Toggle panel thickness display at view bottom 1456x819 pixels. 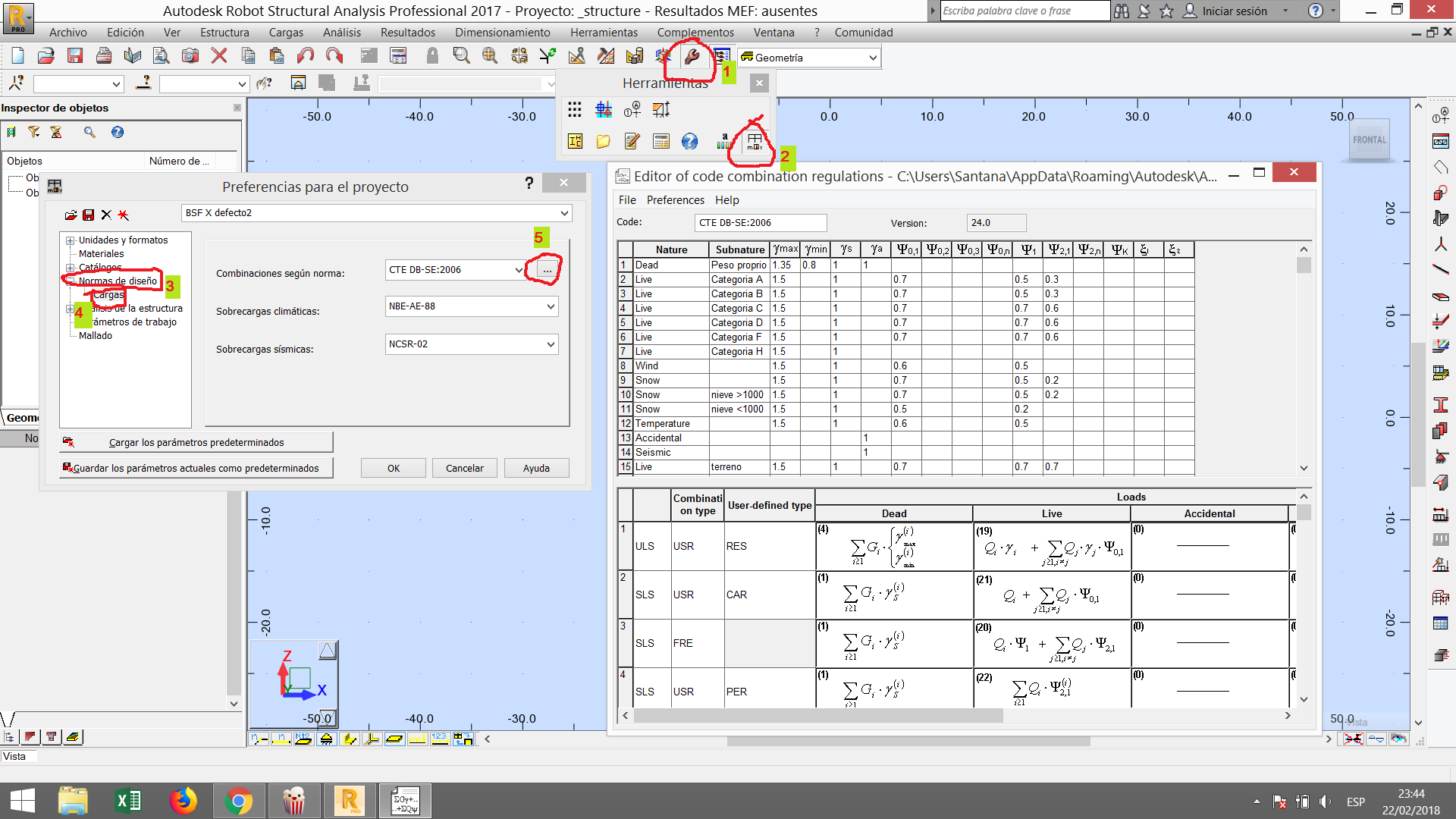point(394,738)
